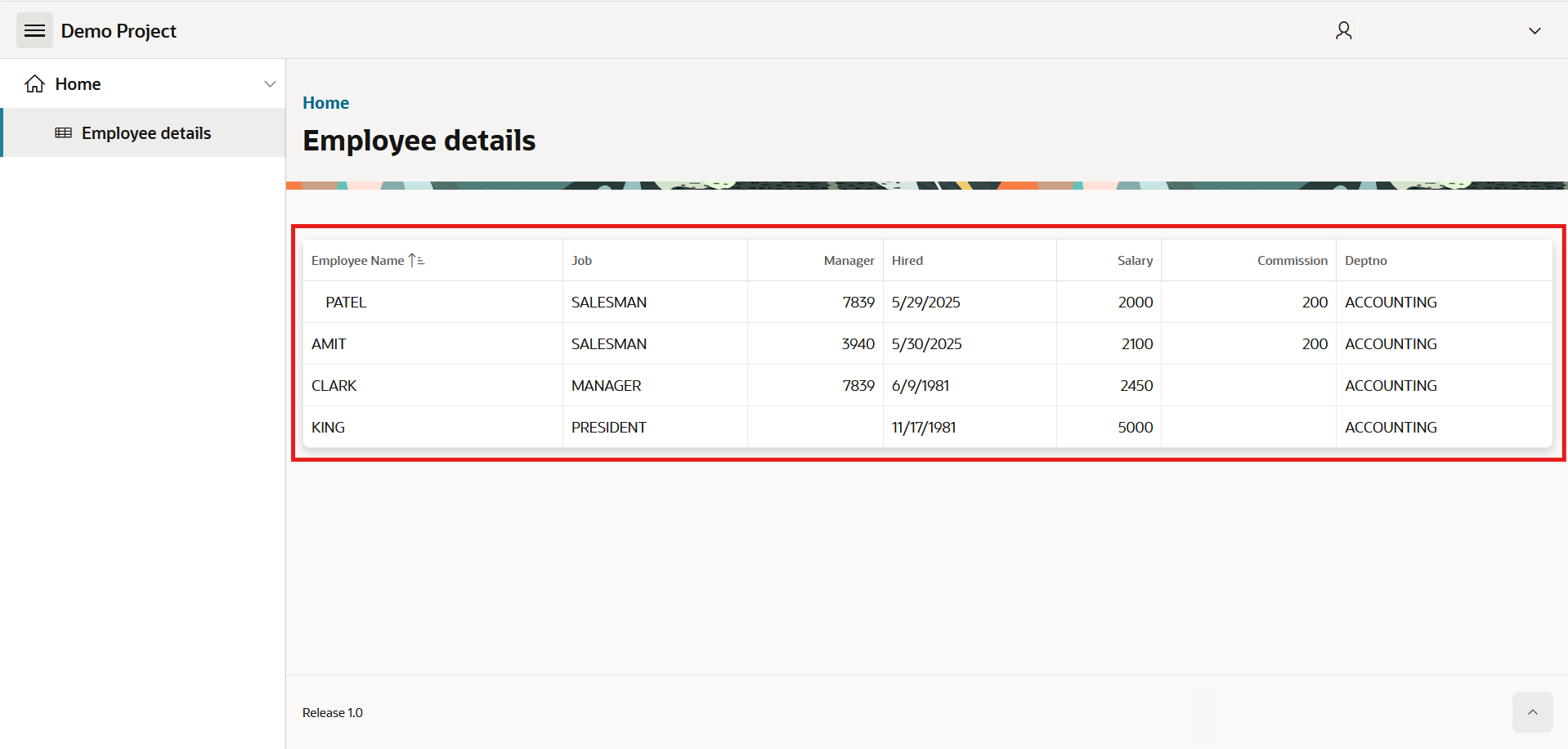Click the Deptno column header
The width and height of the screenshot is (1568, 749).
[1366, 259]
